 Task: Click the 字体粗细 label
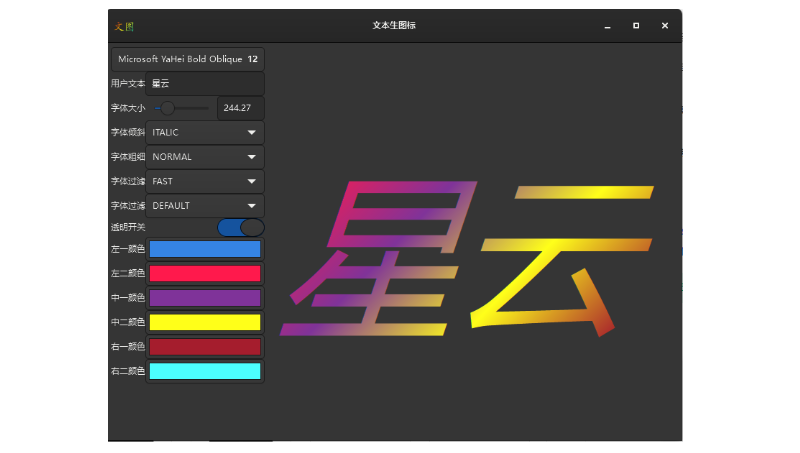pos(128,157)
